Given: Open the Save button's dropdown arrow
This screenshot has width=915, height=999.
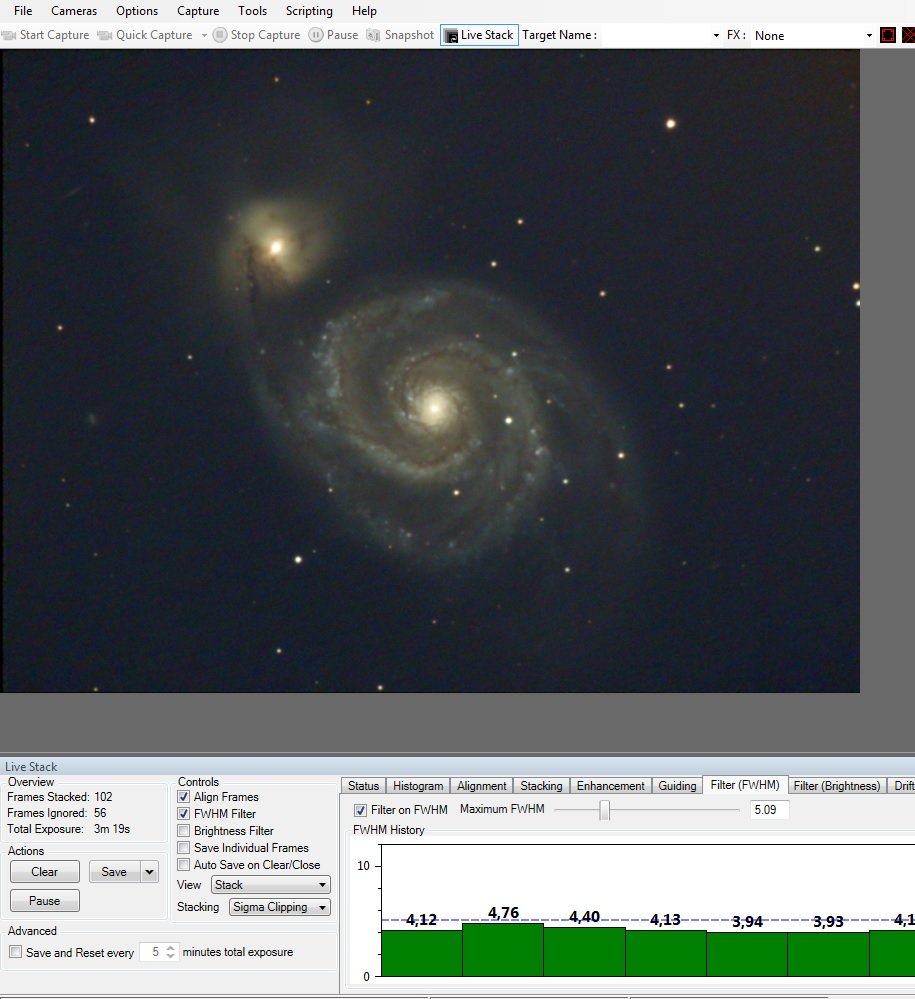Looking at the screenshot, I should pyautogui.click(x=149, y=872).
